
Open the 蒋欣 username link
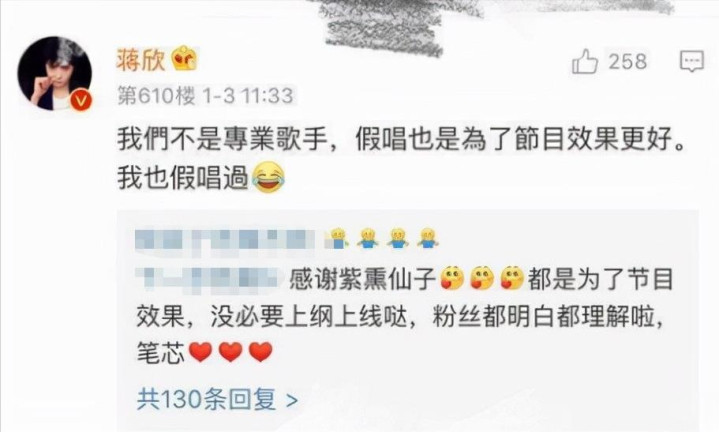[140, 60]
